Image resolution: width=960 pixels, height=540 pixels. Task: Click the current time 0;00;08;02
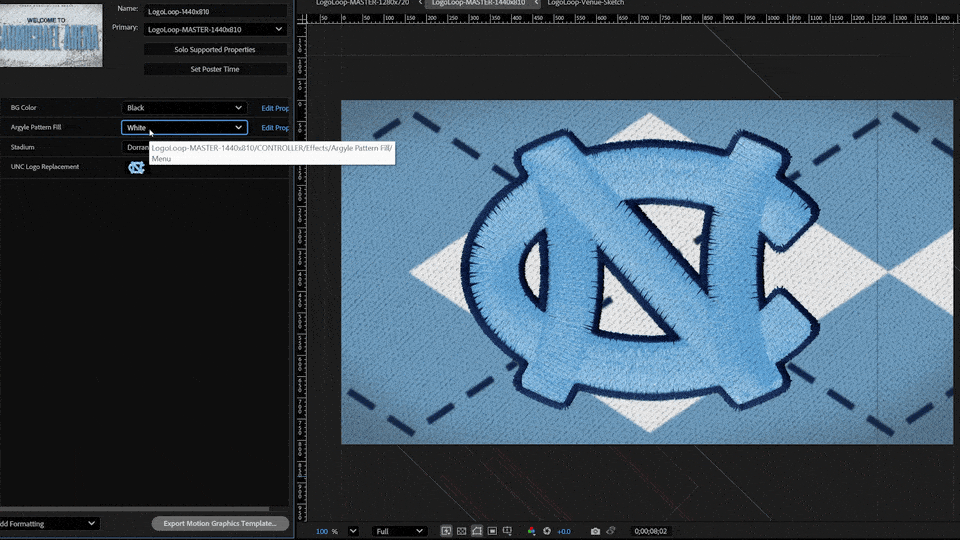click(650, 531)
